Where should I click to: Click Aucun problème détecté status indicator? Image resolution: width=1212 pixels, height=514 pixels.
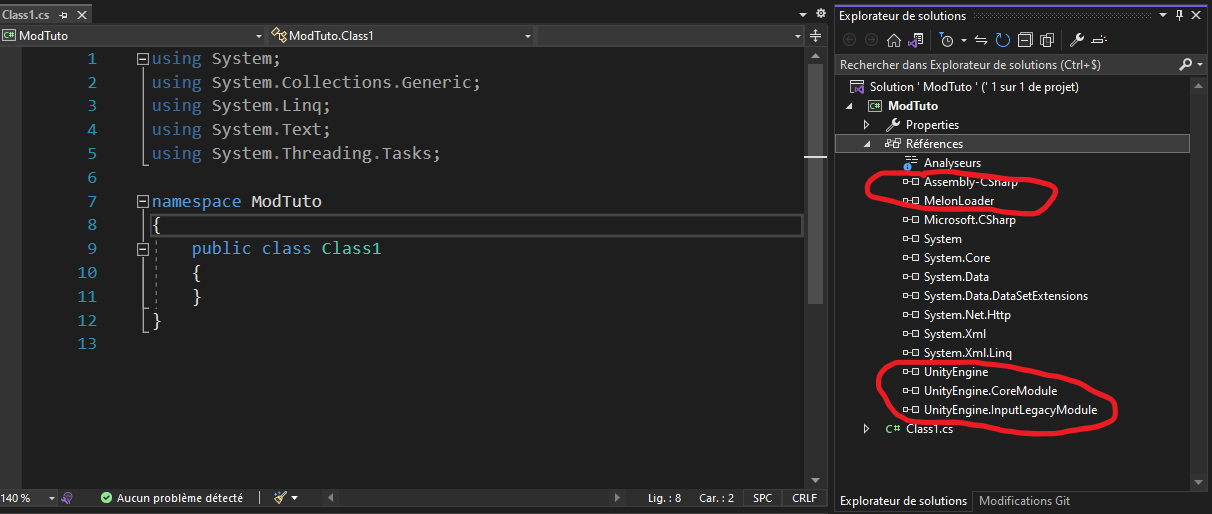click(171, 497)
